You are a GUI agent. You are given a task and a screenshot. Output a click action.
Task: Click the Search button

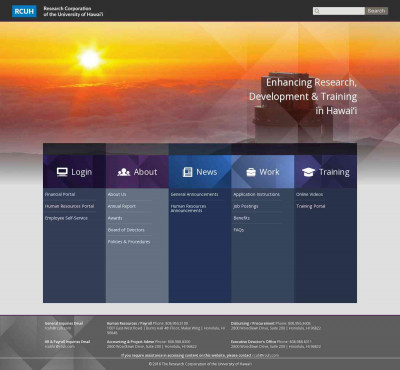(376, 11)
